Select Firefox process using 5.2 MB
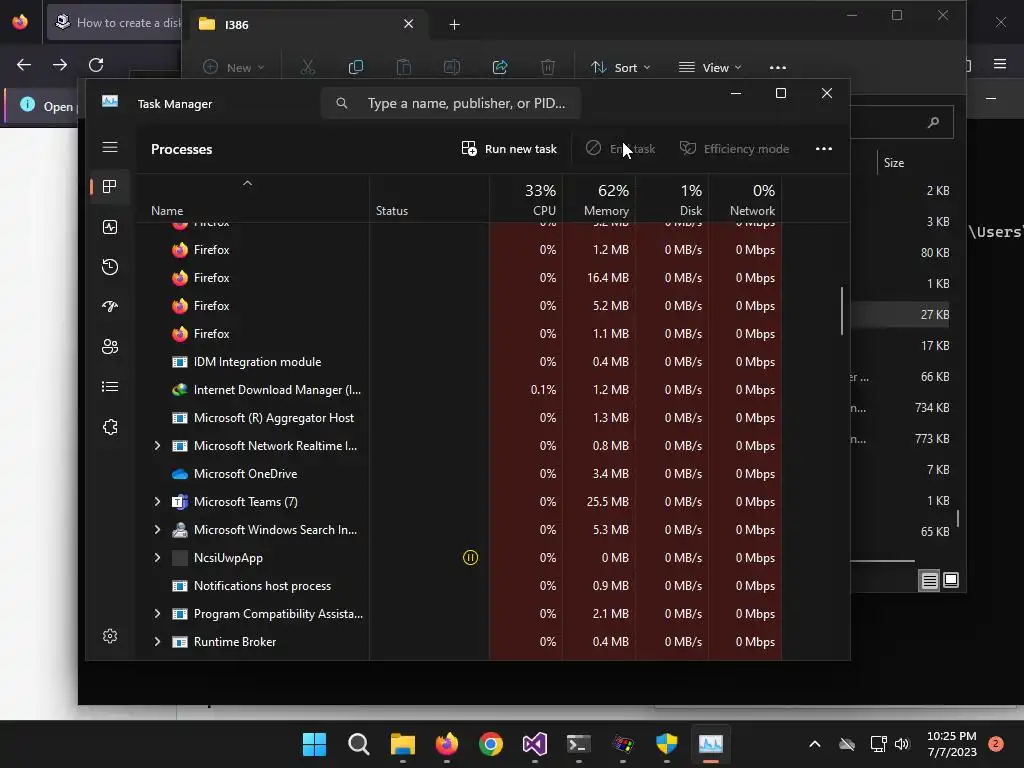This screenshot has height=768, width=1024. (458, 306)
